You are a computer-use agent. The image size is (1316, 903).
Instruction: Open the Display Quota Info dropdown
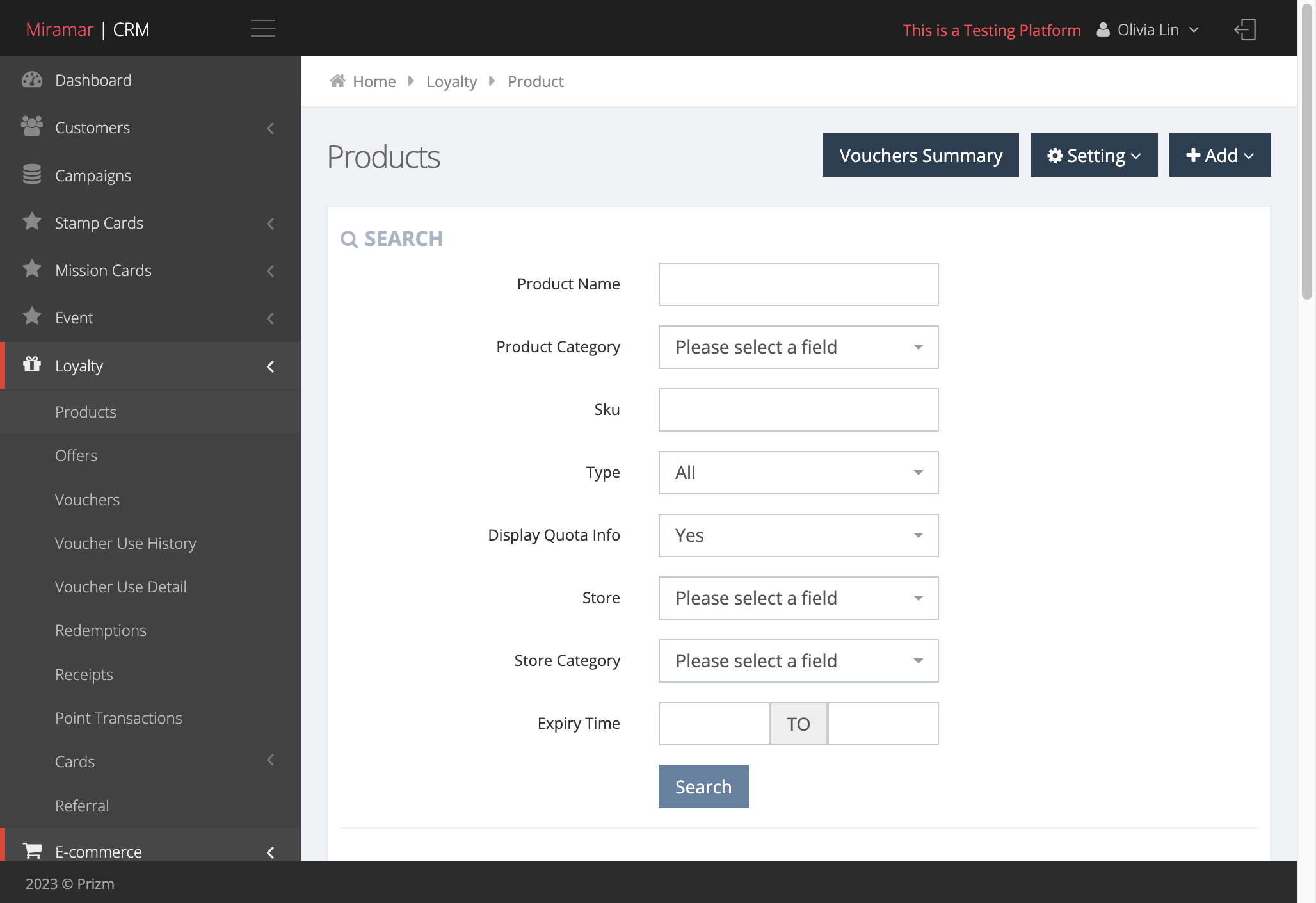798,535
